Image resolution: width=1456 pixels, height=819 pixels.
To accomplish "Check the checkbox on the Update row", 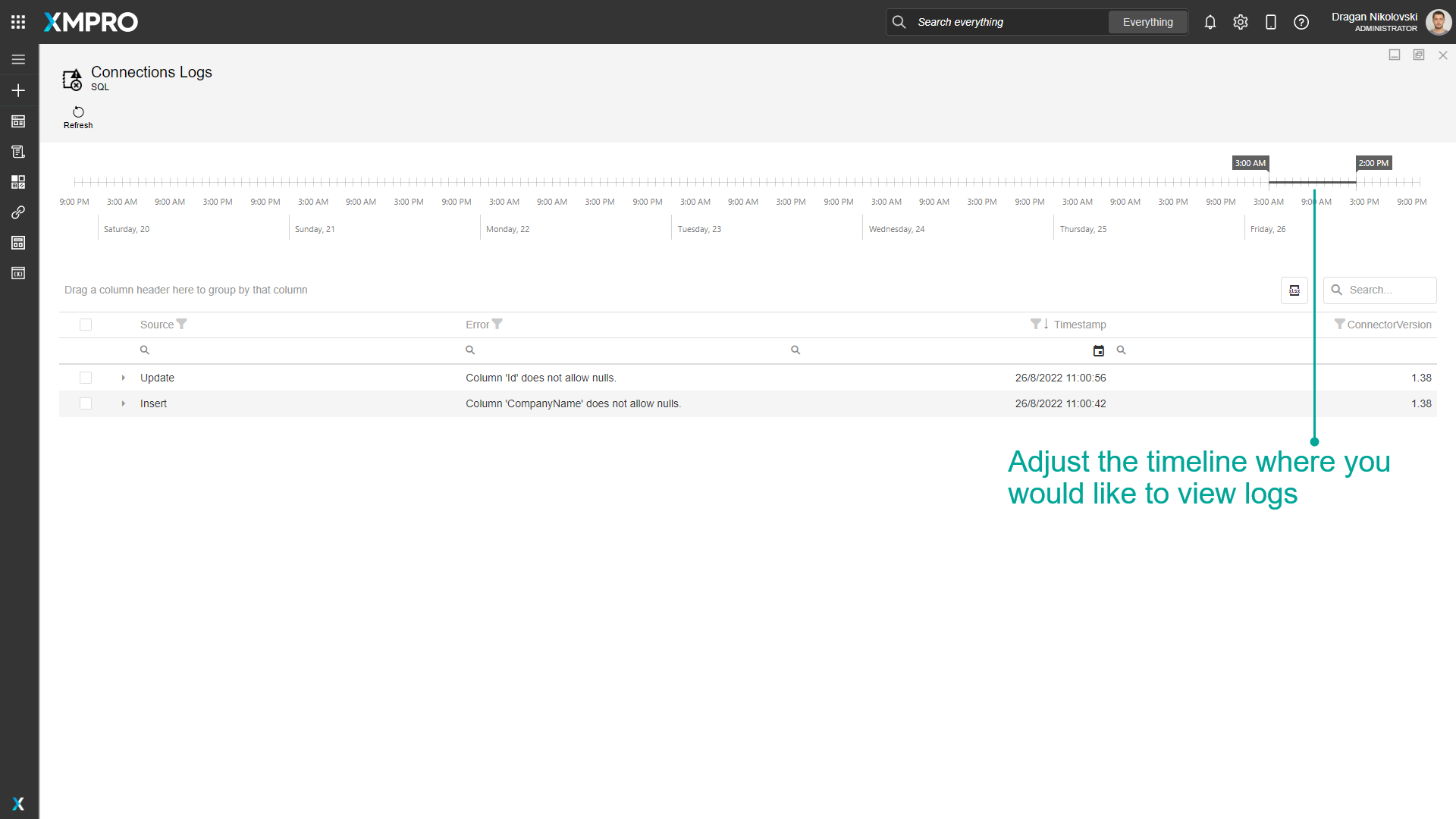I will point(86,378).
